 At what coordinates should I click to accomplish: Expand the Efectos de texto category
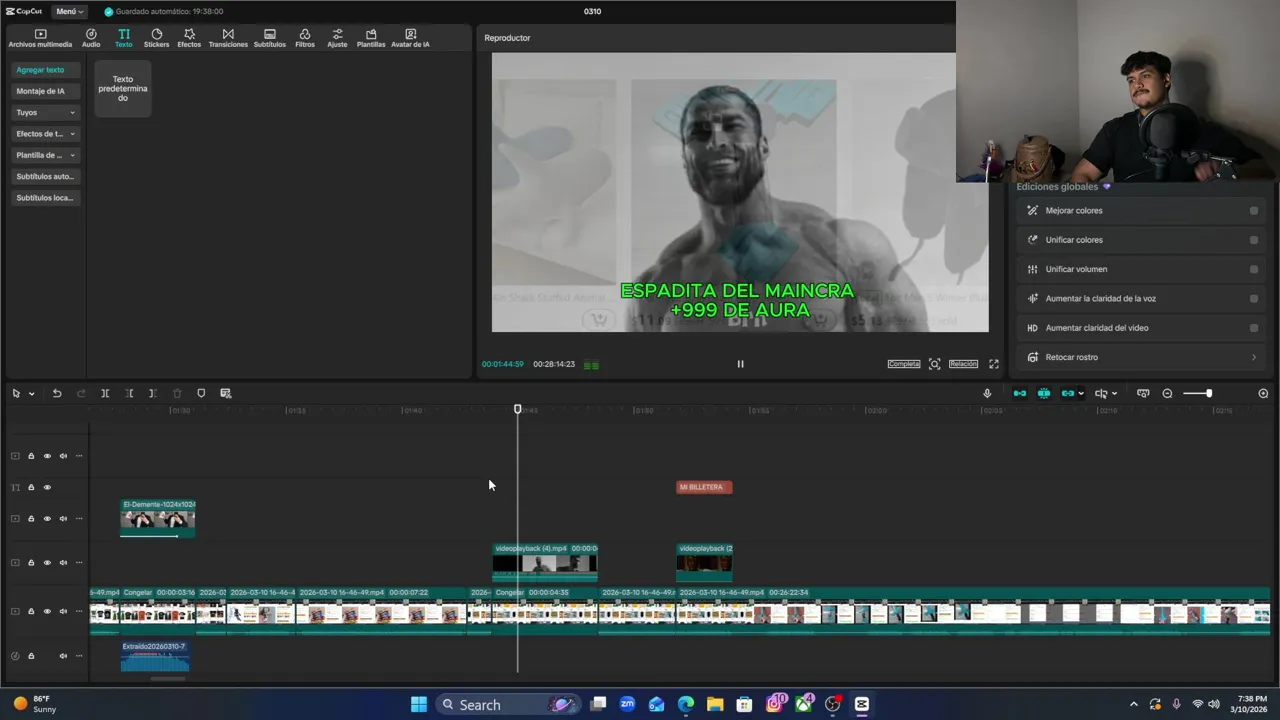(x=45, y=133)
